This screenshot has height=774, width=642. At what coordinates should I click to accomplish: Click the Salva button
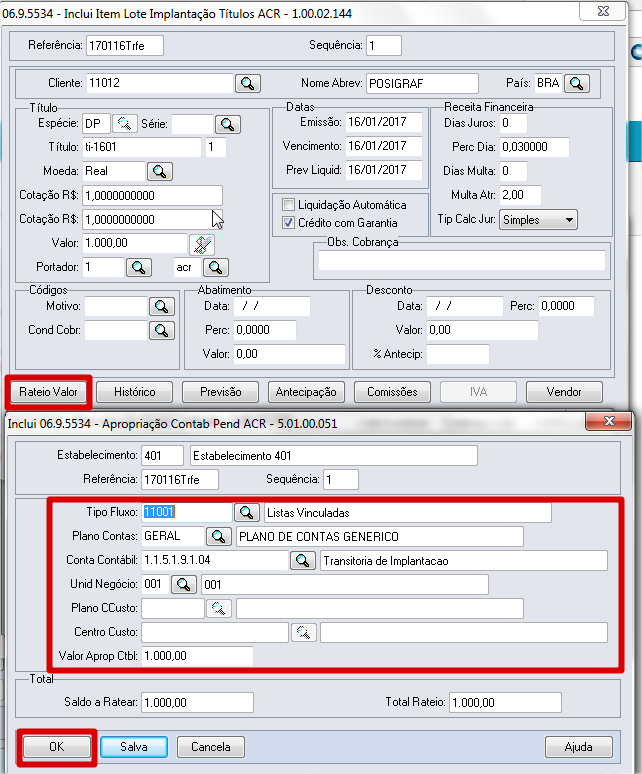[x=134, y=747]
